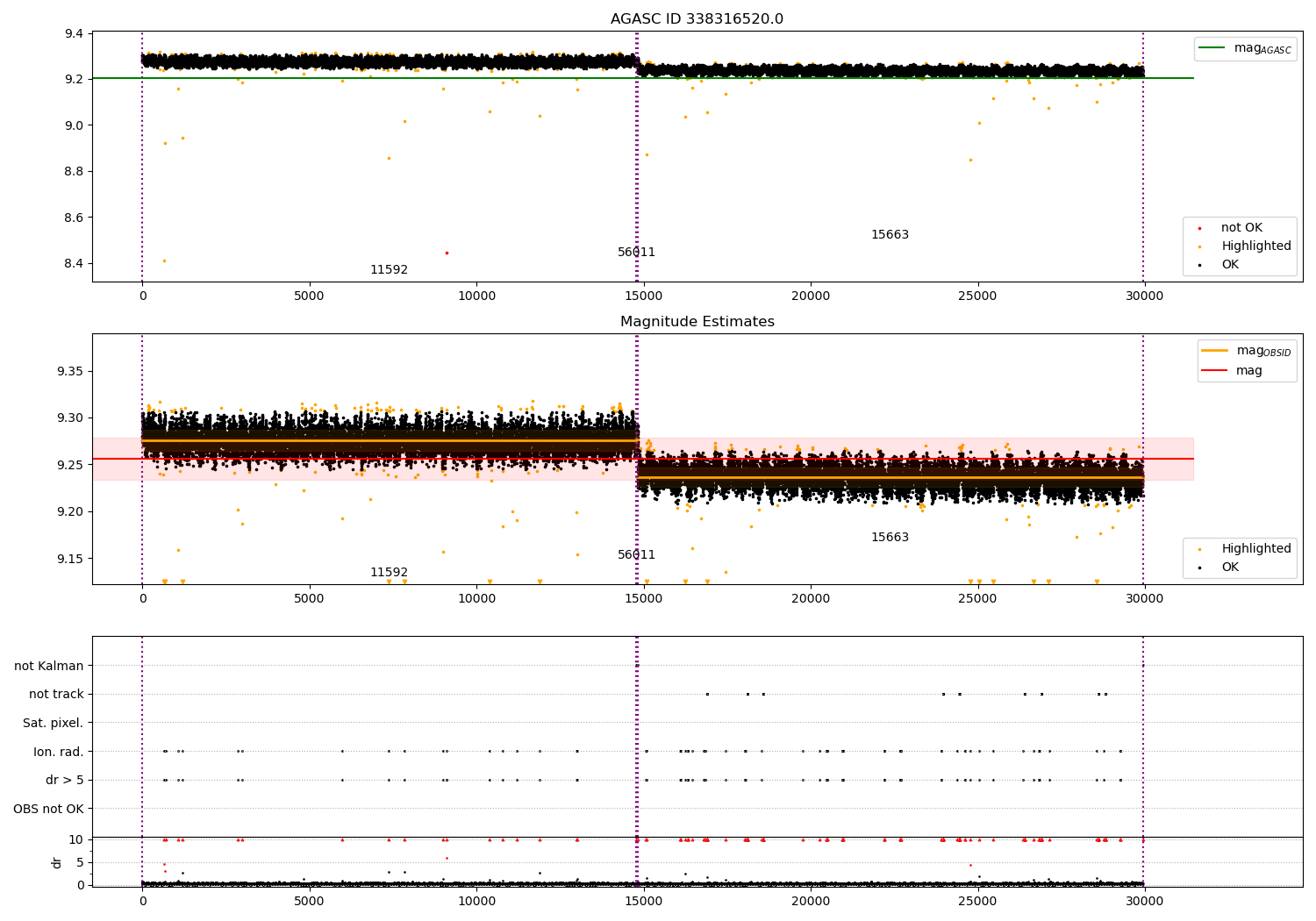Select 'OK' legend entry in Magnitude Estimates plot
Image resolution: width=1316 pixels, height=921 pixels.
(x=1219, y=568)
